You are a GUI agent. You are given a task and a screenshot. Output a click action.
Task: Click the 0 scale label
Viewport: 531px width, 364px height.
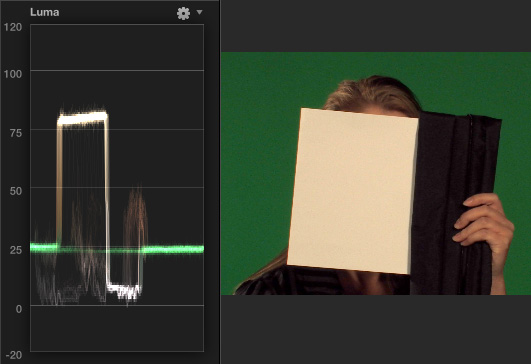19,309
